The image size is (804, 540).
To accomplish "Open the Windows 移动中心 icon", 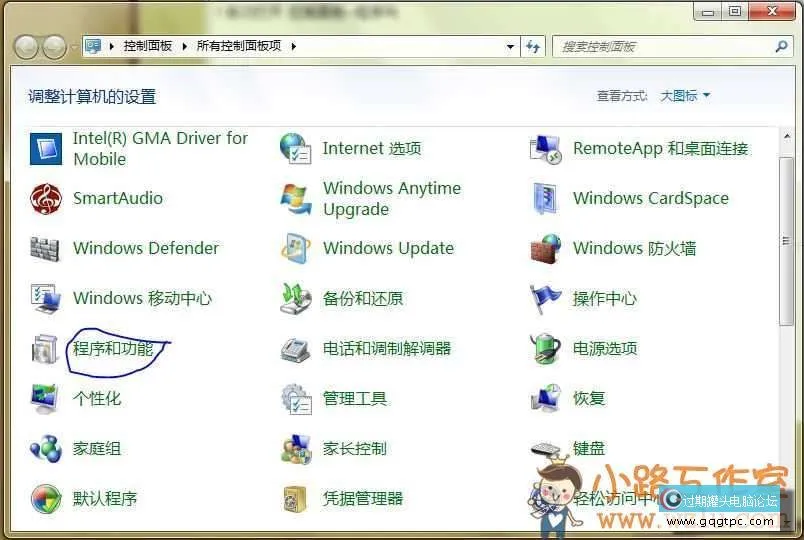I will 46,298.
